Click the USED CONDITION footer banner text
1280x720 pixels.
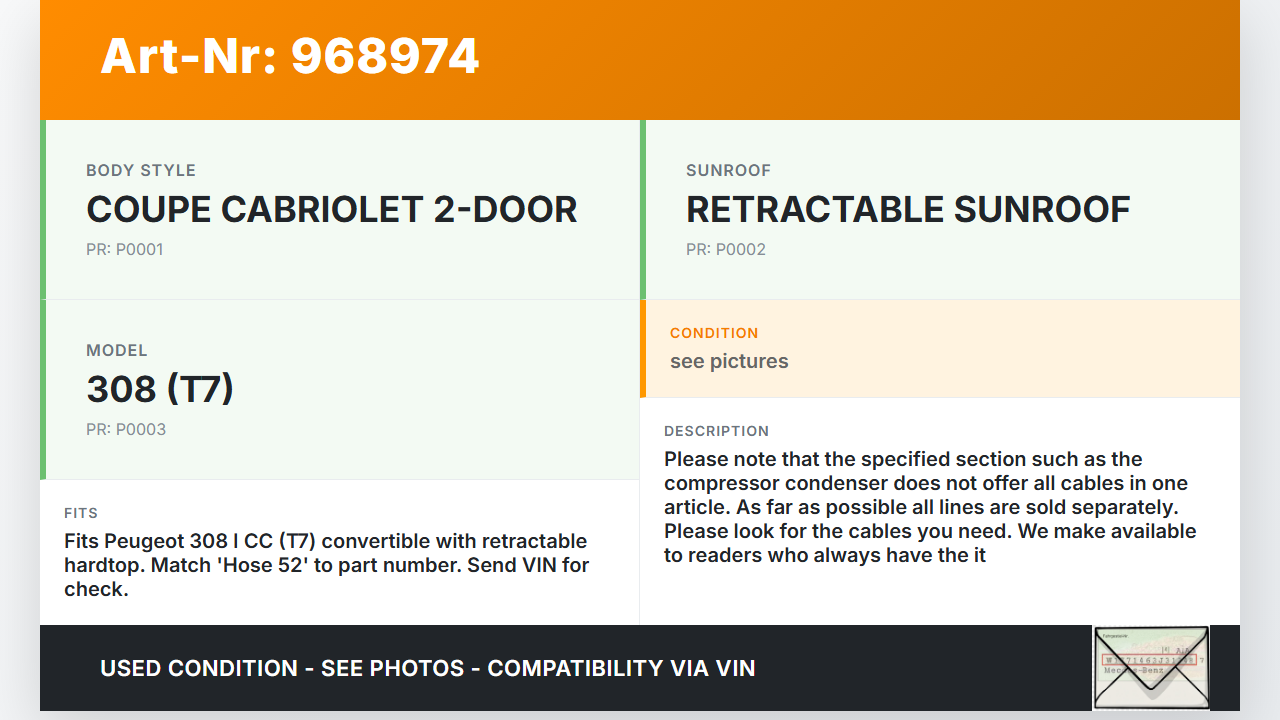[x=427, y=668]
